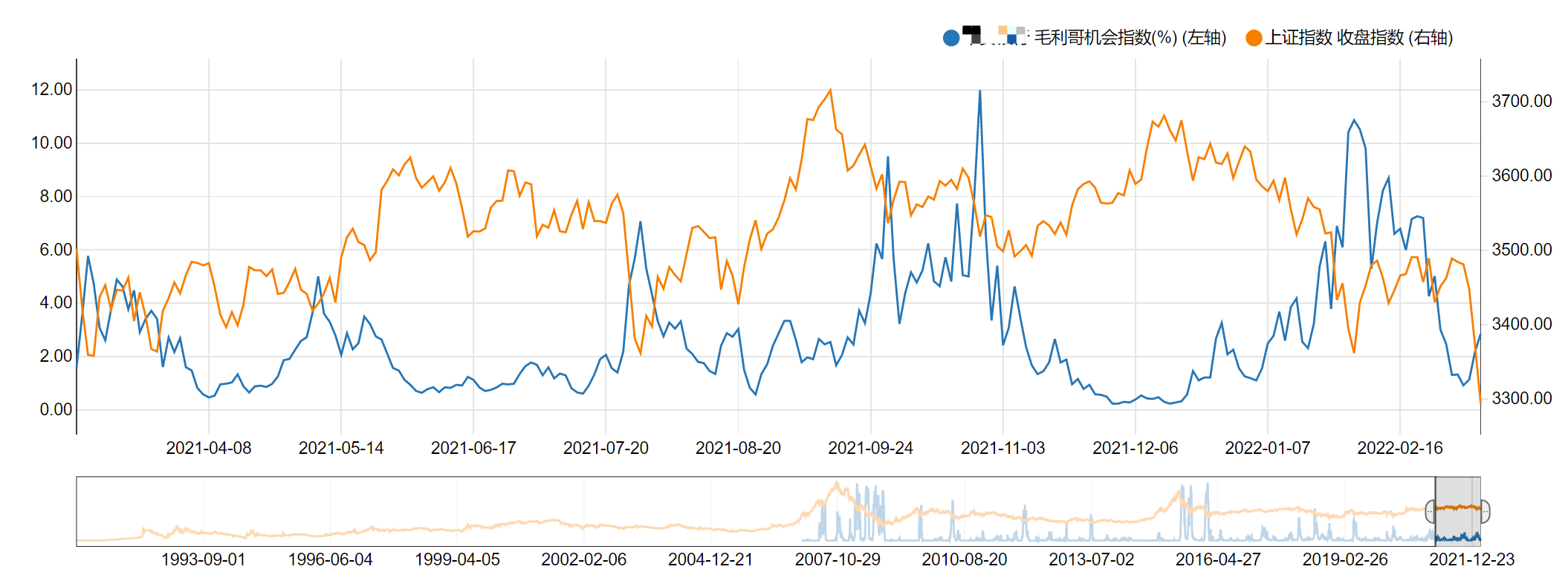
Task: Click the 上证指数 收盘指数 (右轴) legend label
Action: tap(1359, 37)
